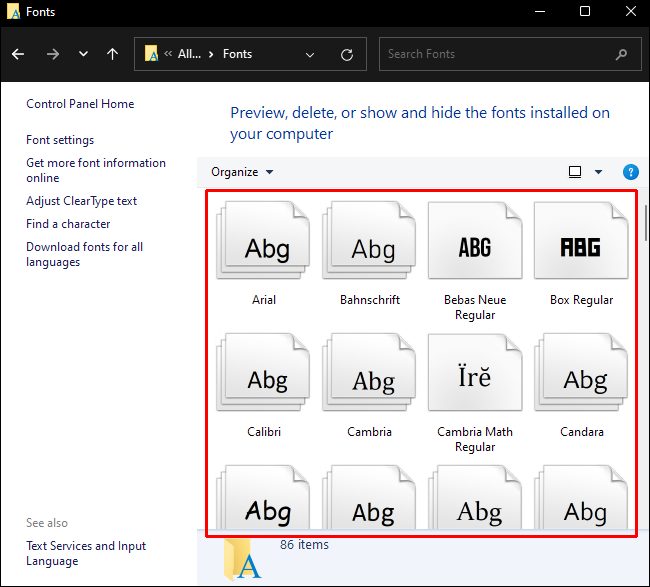Open Font settings link
Screen dimensions: 650x587
[x=60, y=140]
